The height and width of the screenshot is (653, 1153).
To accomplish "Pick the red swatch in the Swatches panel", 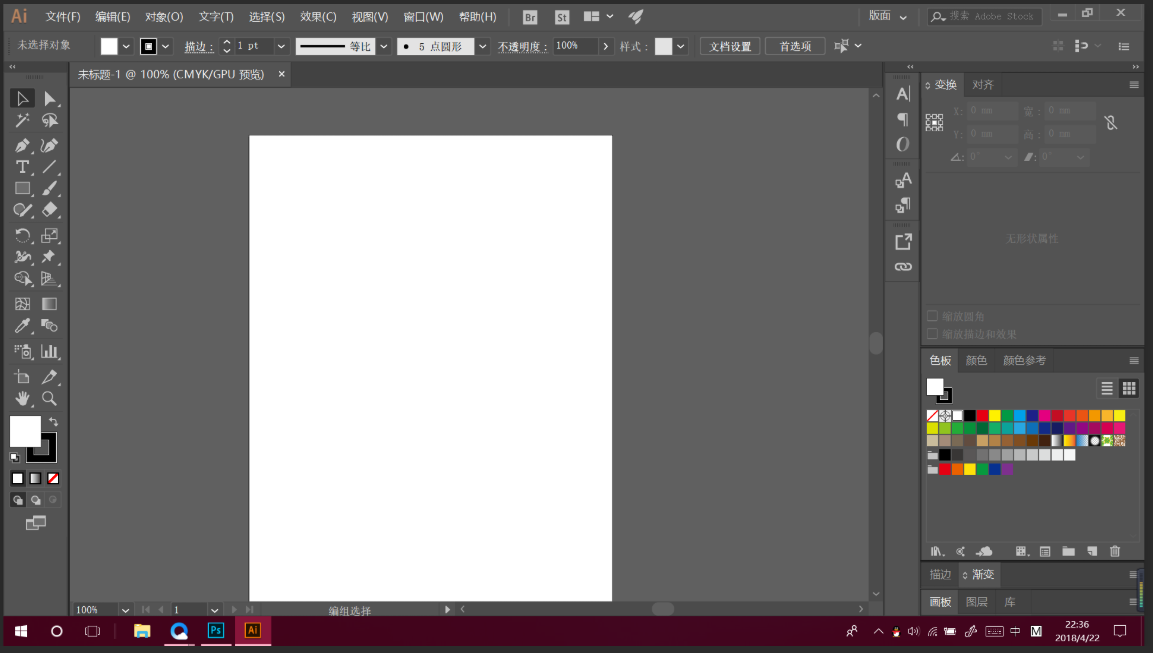I will click(x=982, y=416).
